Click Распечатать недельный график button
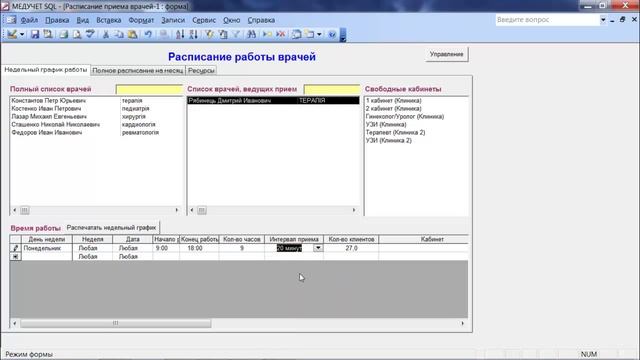The height and width of the screenshot is (360, 640). [x=111, y=228]
